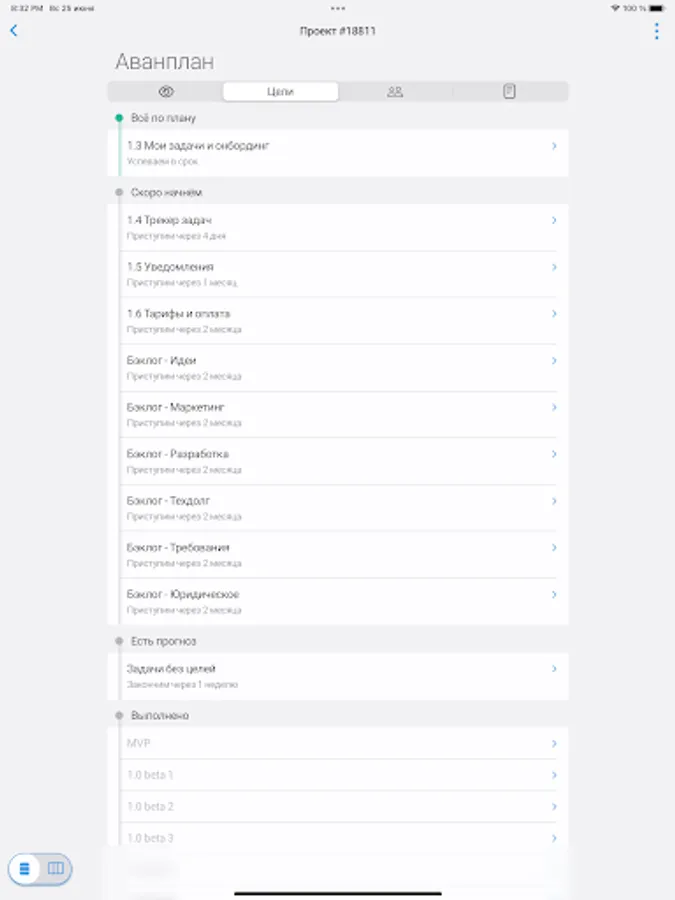The image size is (675, 900).
Task: Switch to list view toggle
Action: (x=25, y=868)
